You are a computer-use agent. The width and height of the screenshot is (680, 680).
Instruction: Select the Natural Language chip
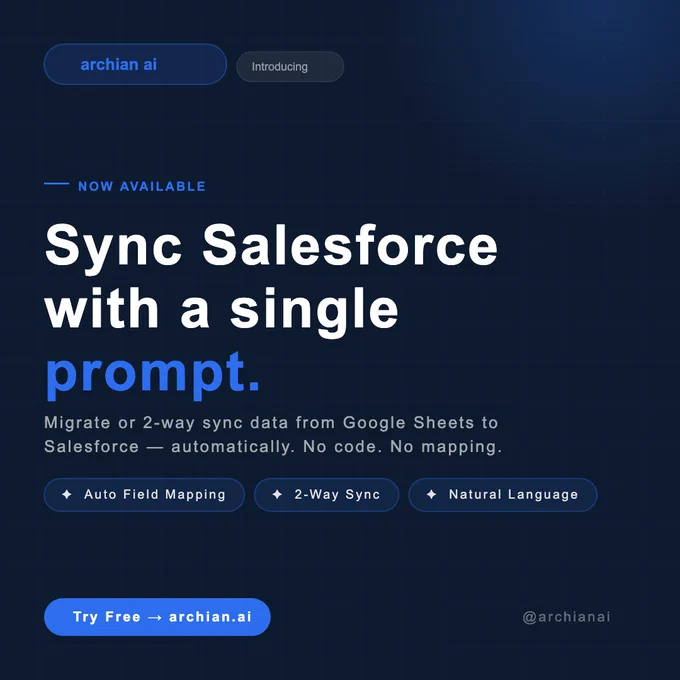click(x=503, y=495)
